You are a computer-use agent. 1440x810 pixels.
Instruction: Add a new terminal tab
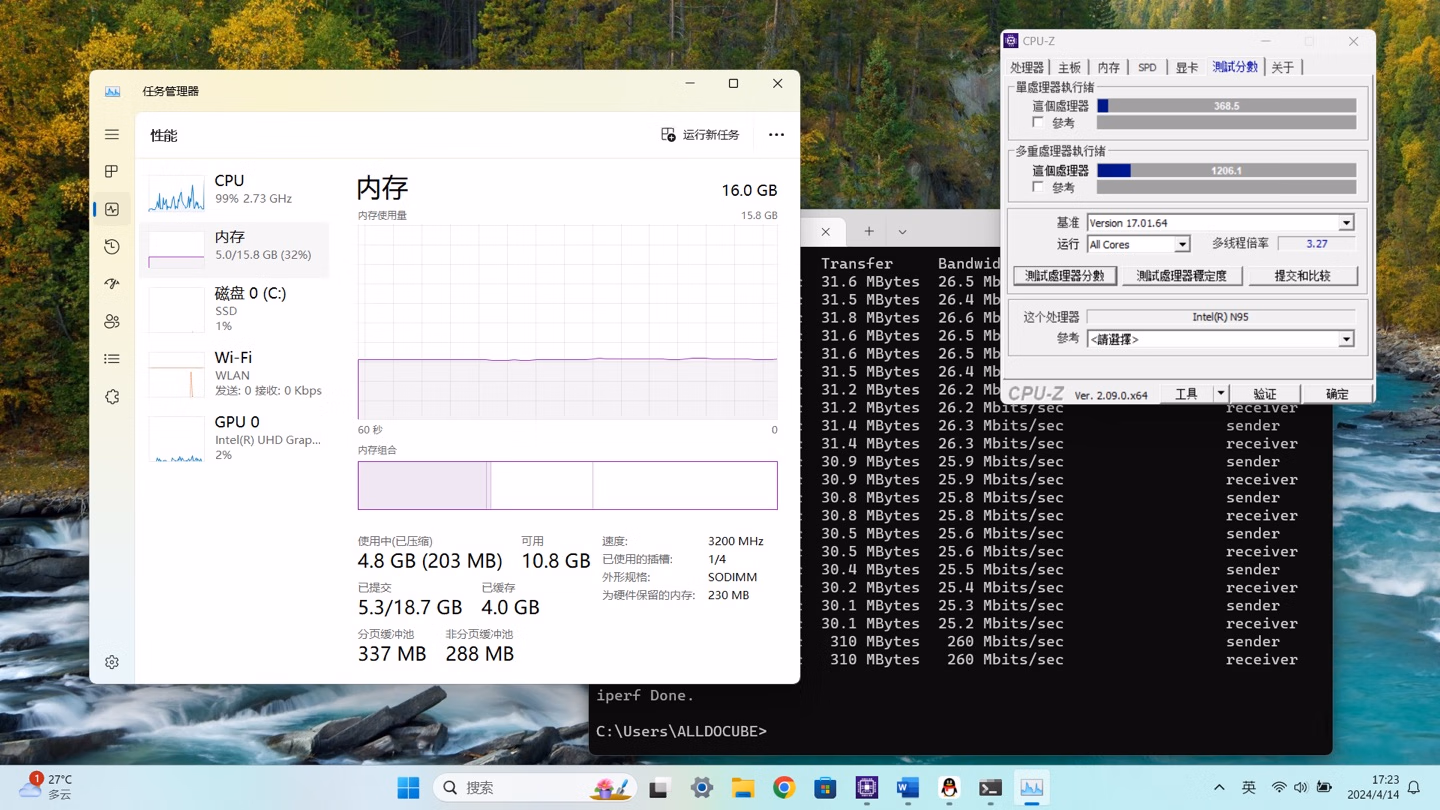click(869, 231)
